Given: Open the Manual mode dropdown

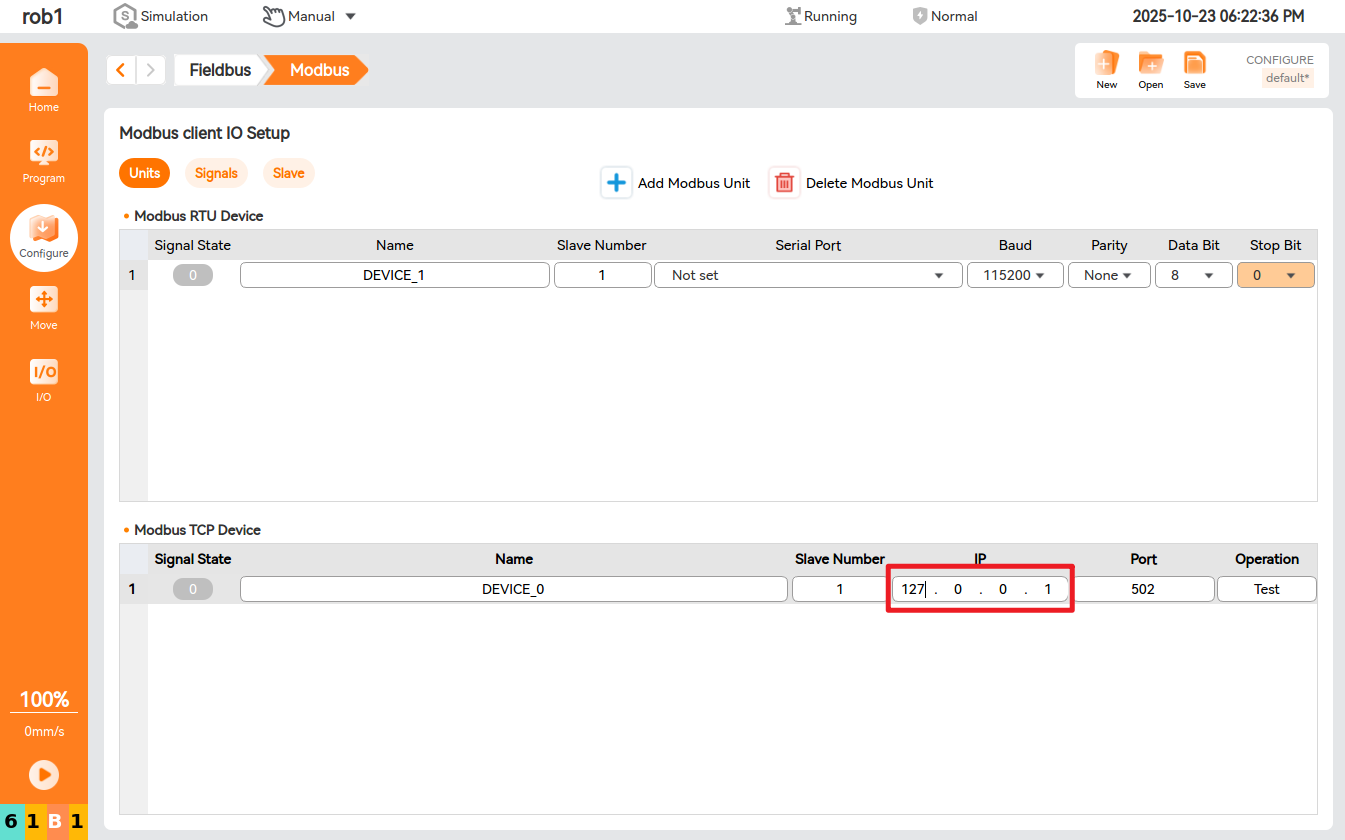Looking at the screenshot, I should (x=310, y=16).
